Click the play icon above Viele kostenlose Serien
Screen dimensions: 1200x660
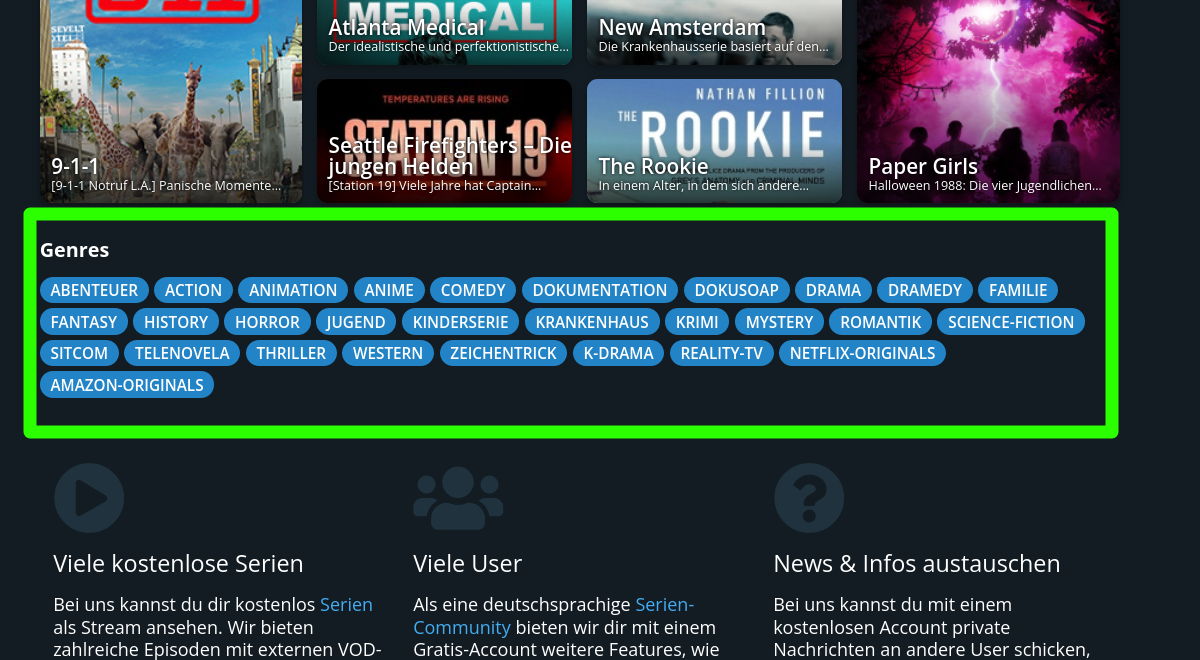89,498
